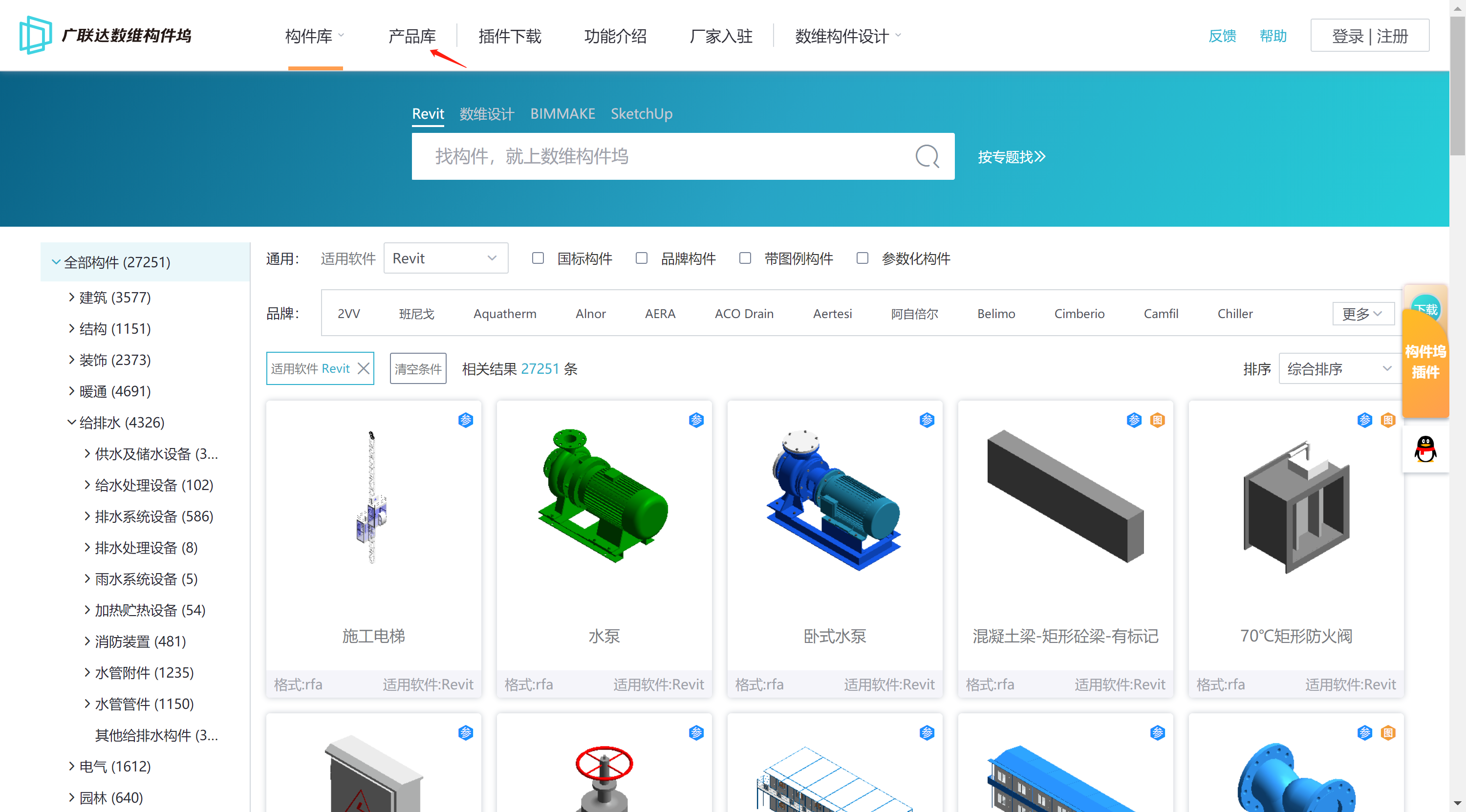Switch to the 数维设计 search tab

pos(487,114)
